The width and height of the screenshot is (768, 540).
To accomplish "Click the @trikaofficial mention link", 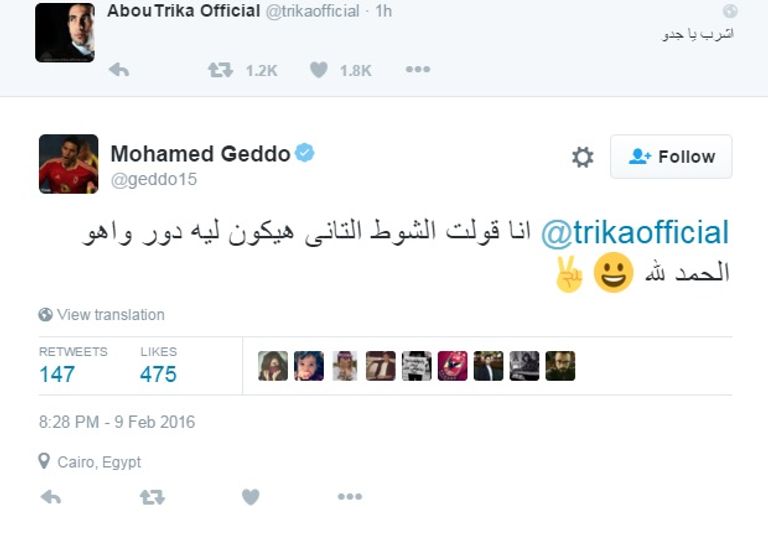I will [635, 234].
